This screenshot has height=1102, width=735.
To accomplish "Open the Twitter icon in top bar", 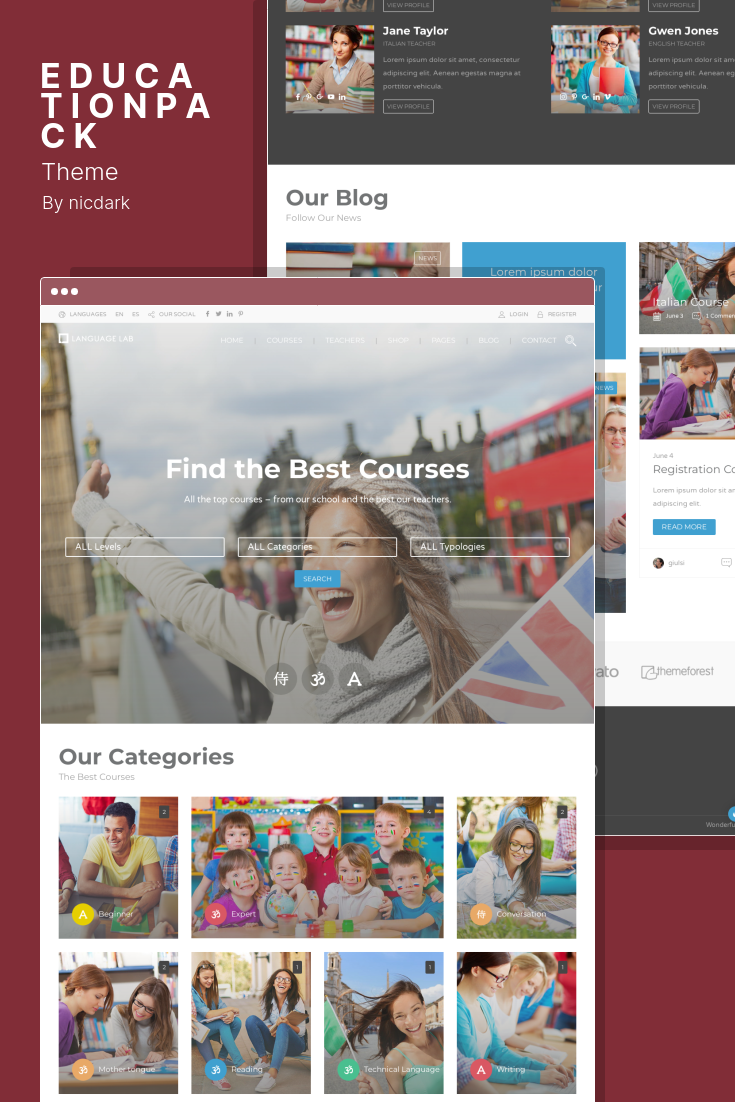I will [x=219, y=314].
